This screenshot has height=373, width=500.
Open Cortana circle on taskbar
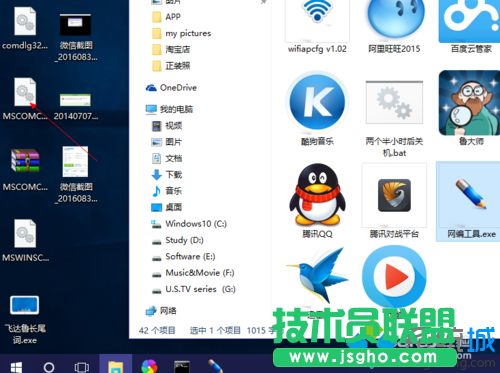[49, 367]
